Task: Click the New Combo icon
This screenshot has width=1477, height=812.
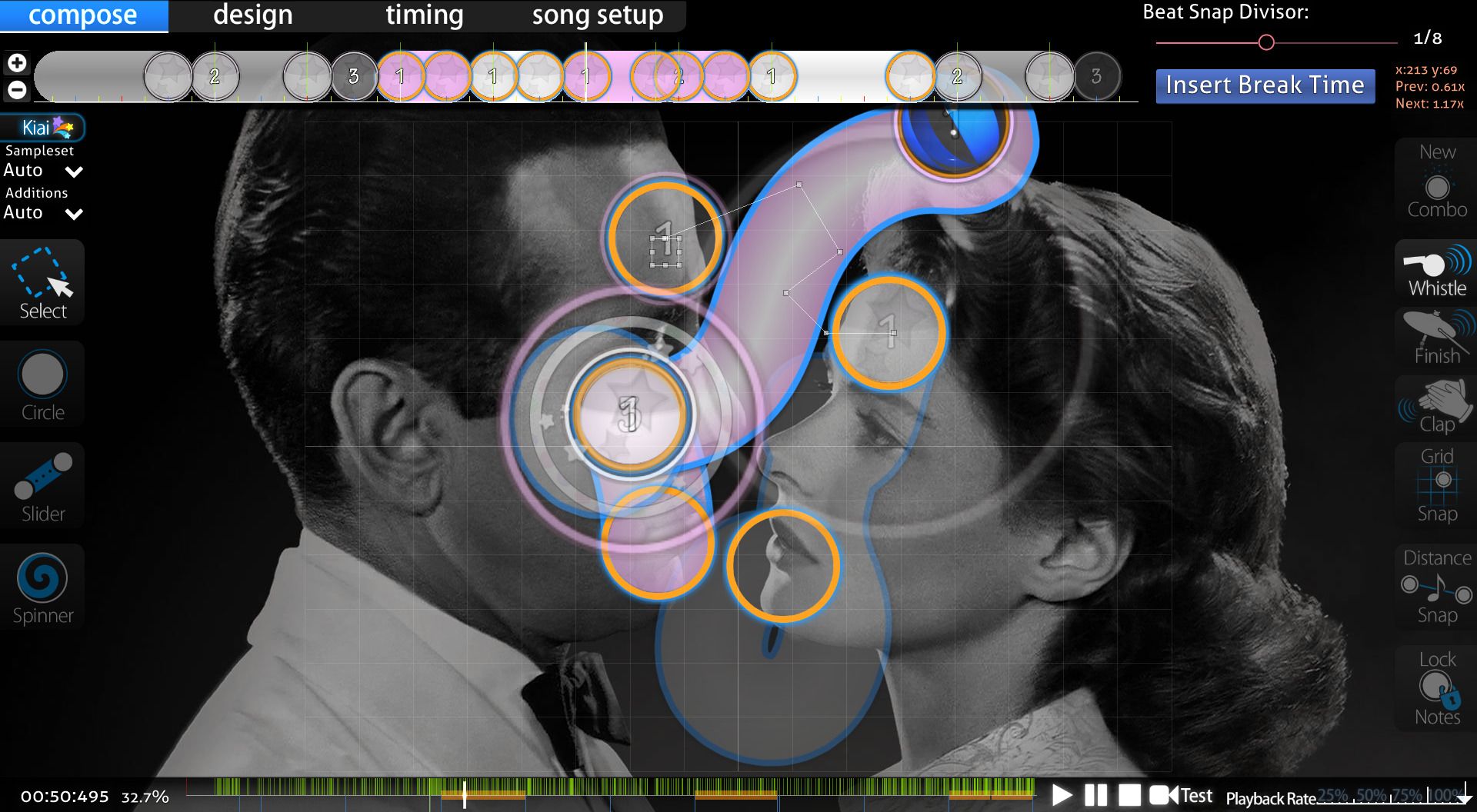Action: 1436,181
